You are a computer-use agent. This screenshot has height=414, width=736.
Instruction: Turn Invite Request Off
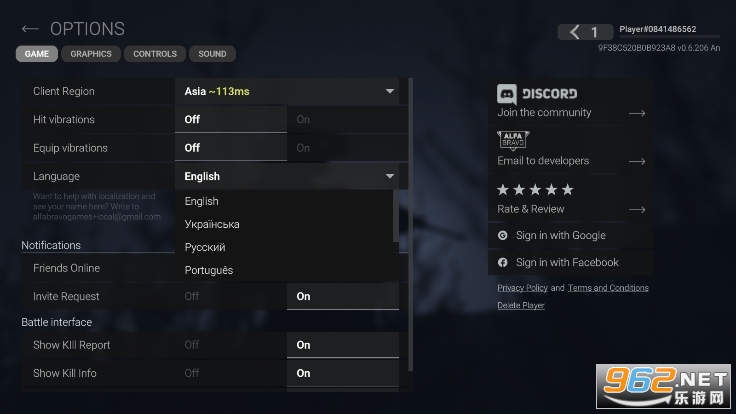coord(192,296)
